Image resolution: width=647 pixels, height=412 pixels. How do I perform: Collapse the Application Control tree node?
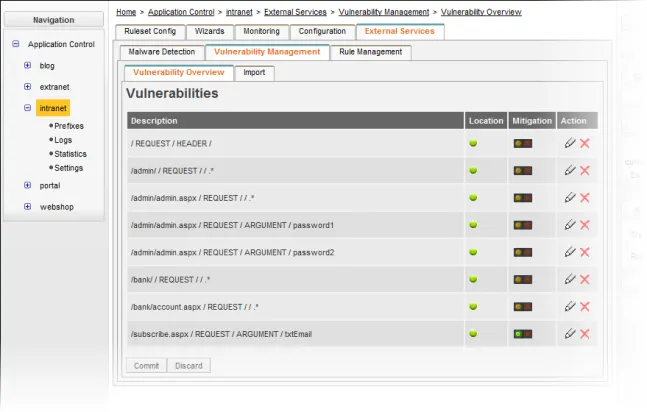click(16, 44)
